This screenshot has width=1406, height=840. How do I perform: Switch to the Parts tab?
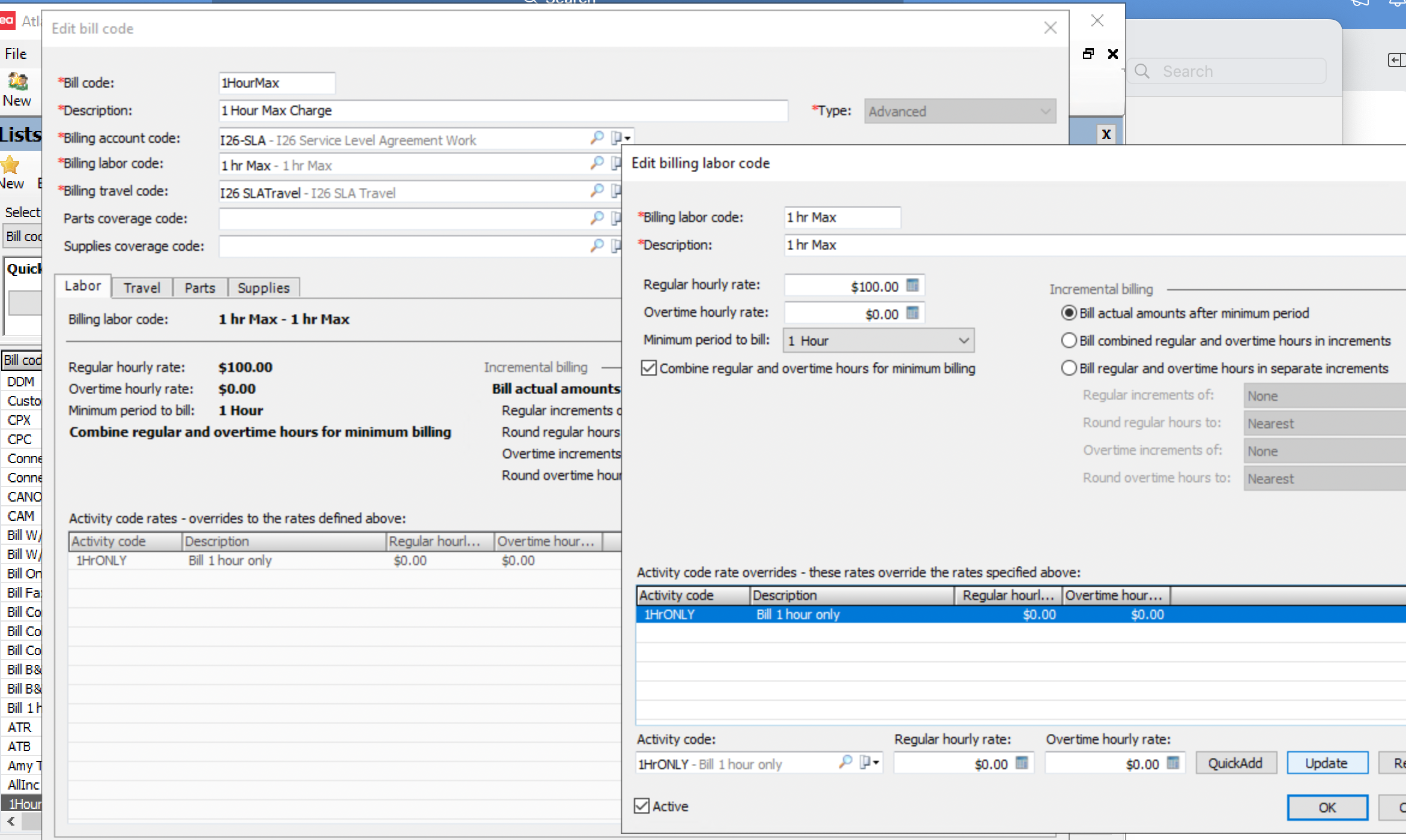[x=200, y=288]
